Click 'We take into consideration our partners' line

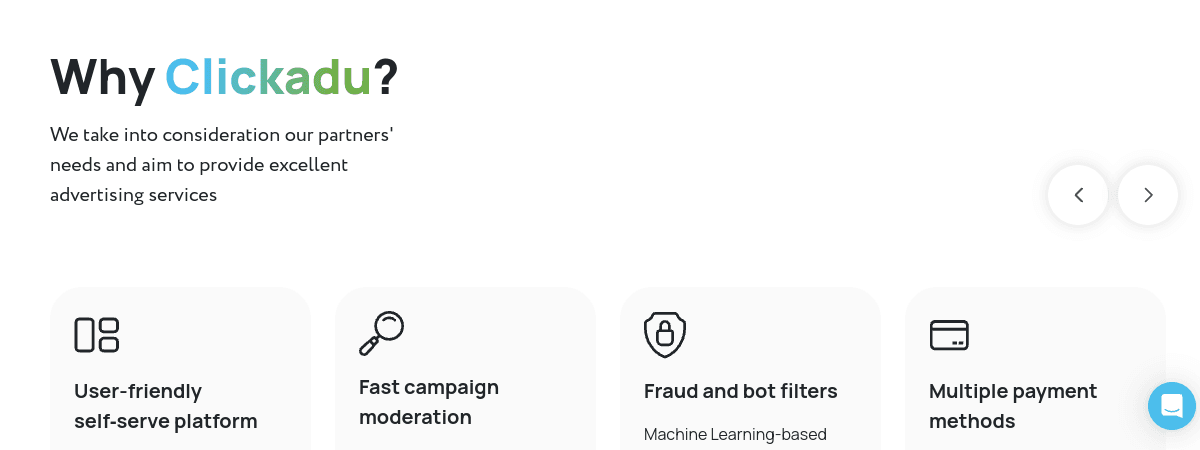click(x=222, y=134)
